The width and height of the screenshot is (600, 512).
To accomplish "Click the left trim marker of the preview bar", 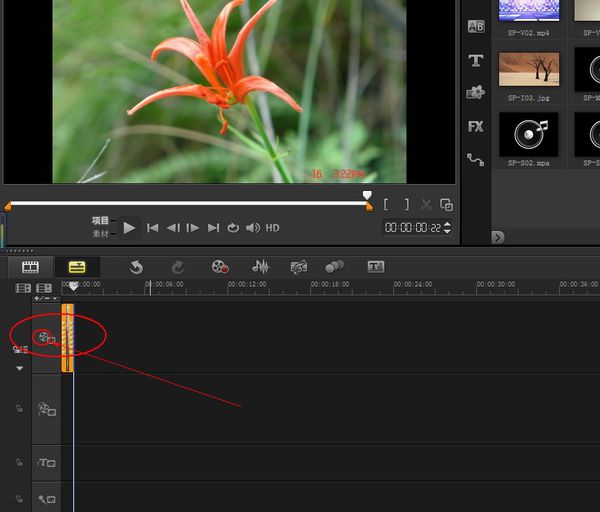I will pos(8,207).
